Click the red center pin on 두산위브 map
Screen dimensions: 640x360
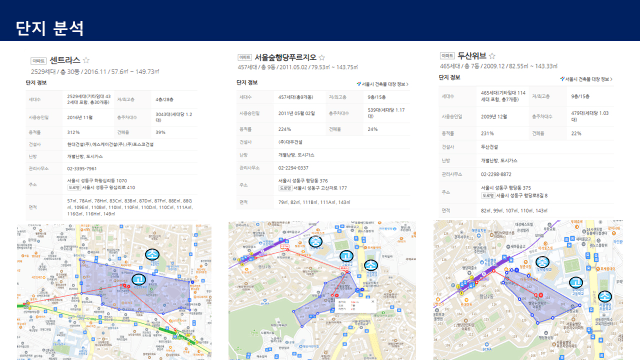coord(539,295)
